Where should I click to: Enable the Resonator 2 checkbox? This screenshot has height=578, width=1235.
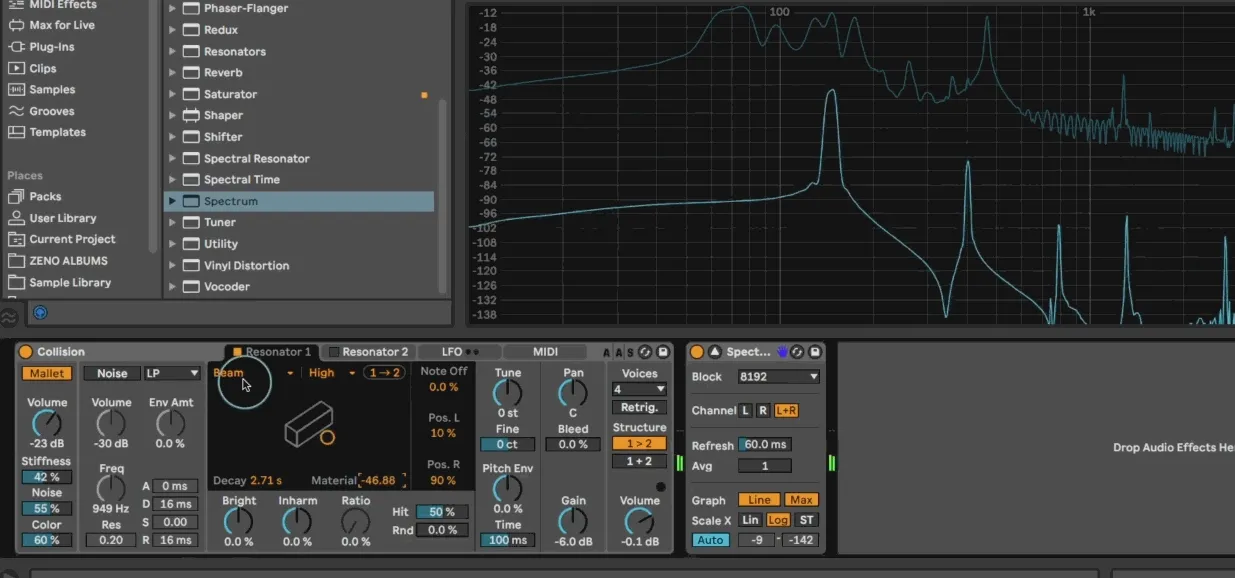pyautogui.click(x=334, y=352)
